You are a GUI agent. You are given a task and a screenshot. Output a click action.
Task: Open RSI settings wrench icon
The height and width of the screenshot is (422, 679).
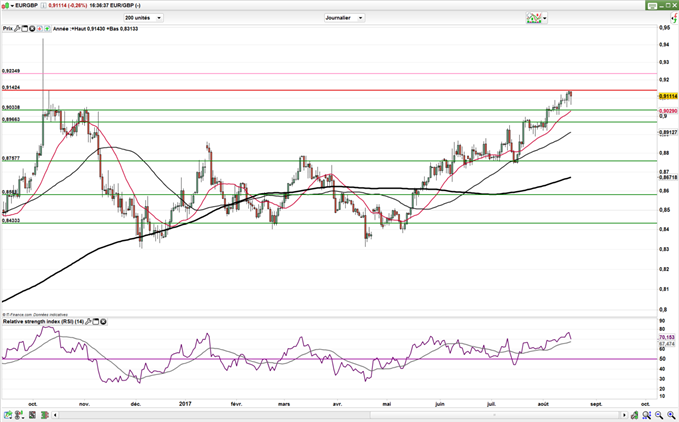[x=89, y=322]
